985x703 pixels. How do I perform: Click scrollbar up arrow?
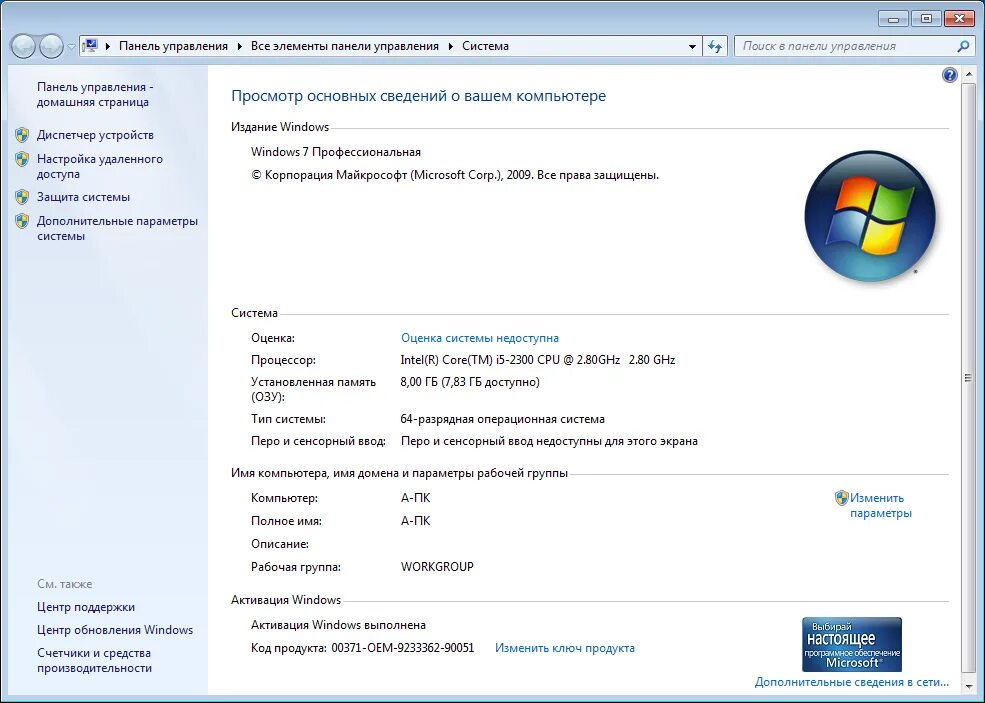(967, 74)
